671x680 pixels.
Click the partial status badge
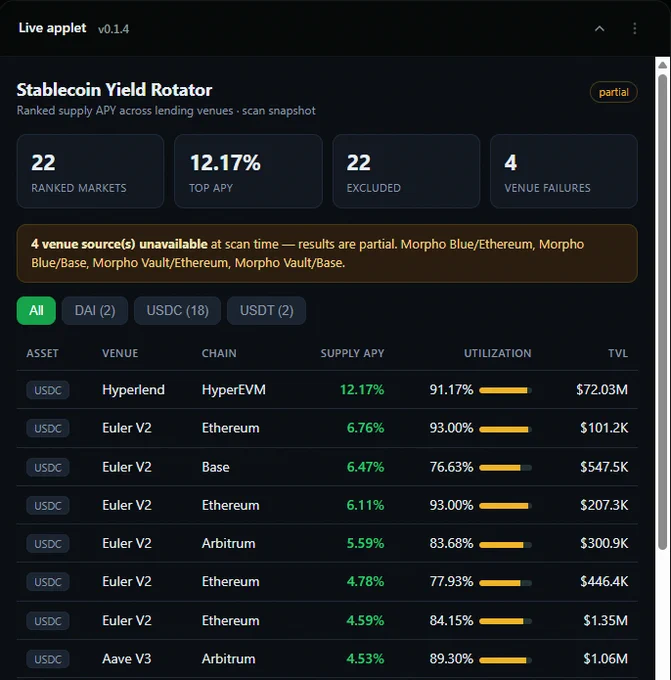(x=613, y=92)
